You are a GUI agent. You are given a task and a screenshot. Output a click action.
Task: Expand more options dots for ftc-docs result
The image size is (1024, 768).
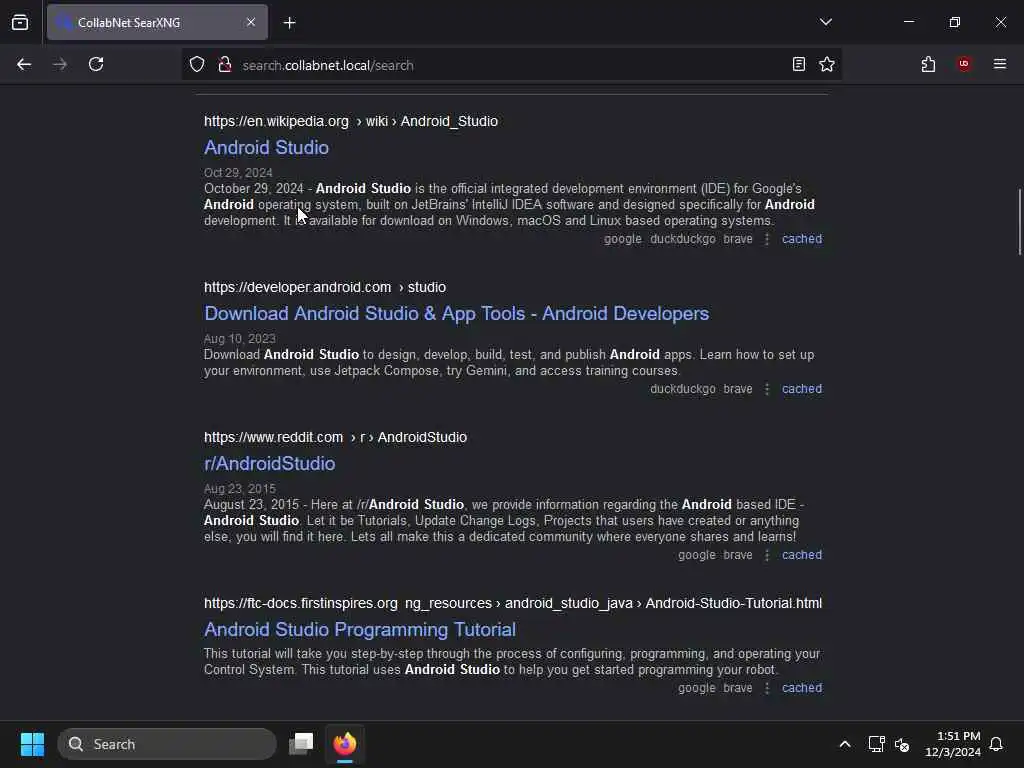[767, 688]
